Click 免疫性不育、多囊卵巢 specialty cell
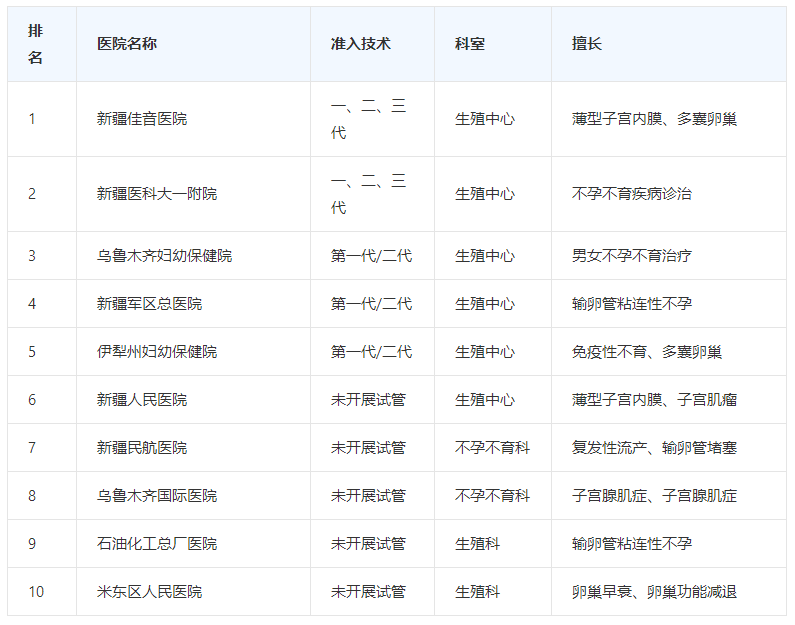Screen dimensions: 795x625 click(647, 352)
